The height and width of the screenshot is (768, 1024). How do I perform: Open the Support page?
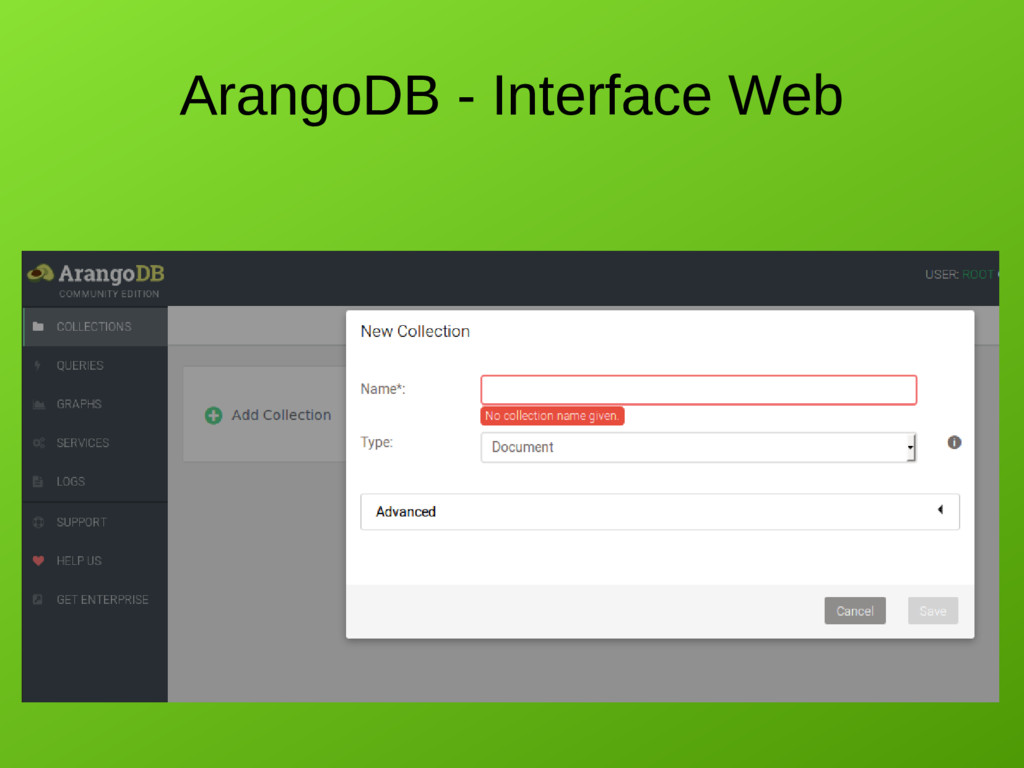tap(95, 522)
